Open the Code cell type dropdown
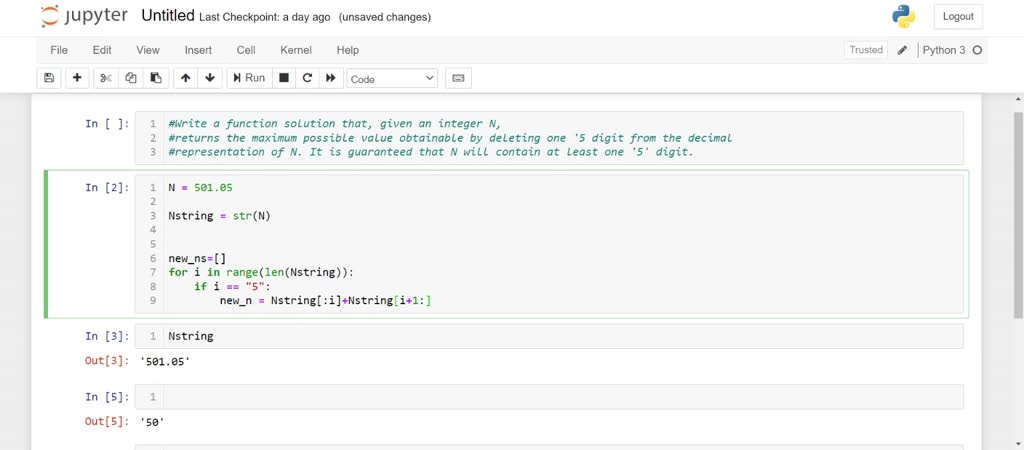Image resolution: width=1024 pixels, height=450 pixels. (x=392, y=78)
